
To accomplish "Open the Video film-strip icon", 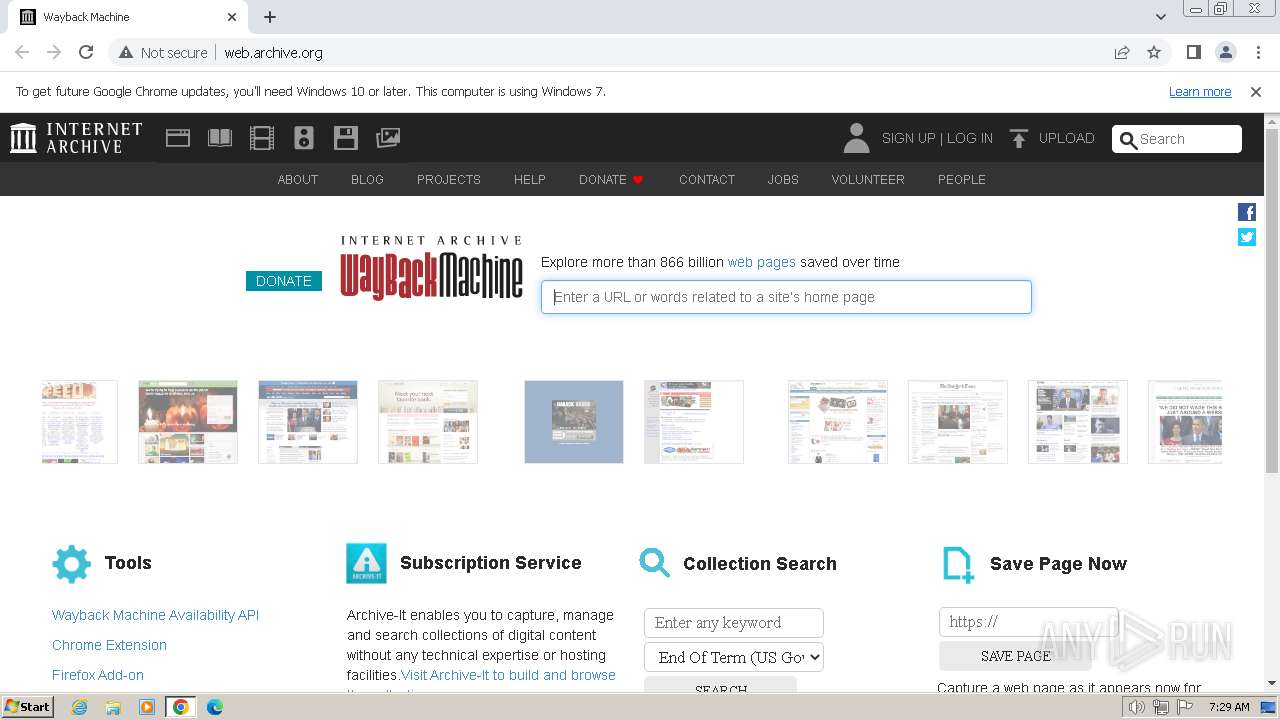I will tap(262, 138).
